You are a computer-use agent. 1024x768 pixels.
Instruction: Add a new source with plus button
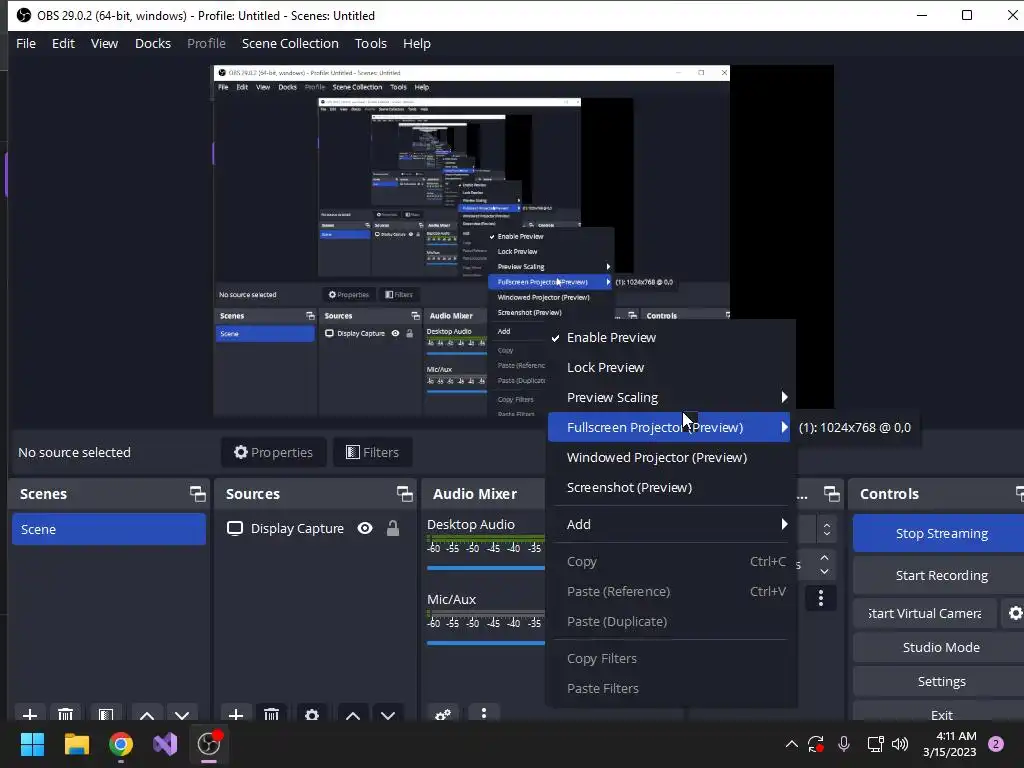click(236, 714)
